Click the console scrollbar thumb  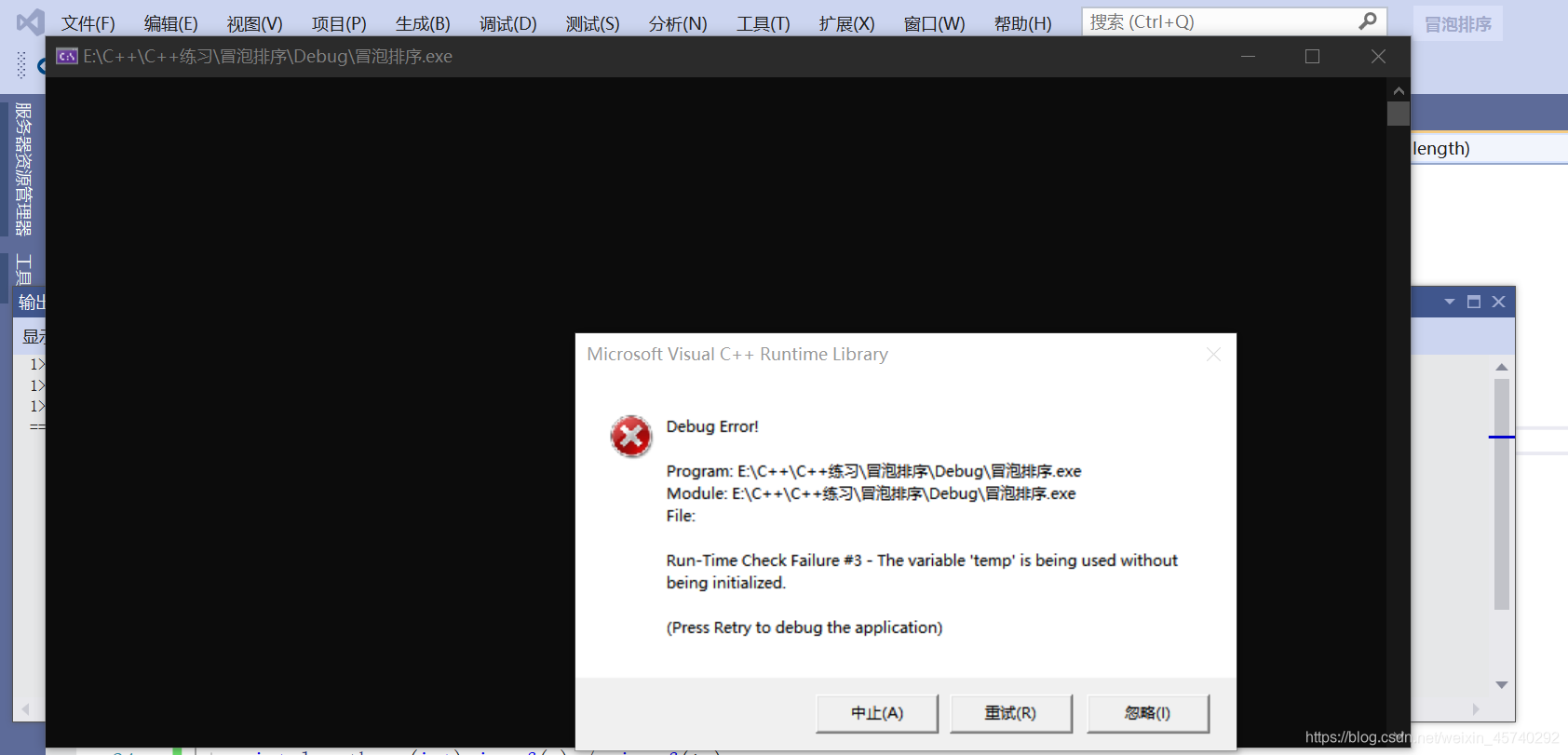click(1399, 114)
